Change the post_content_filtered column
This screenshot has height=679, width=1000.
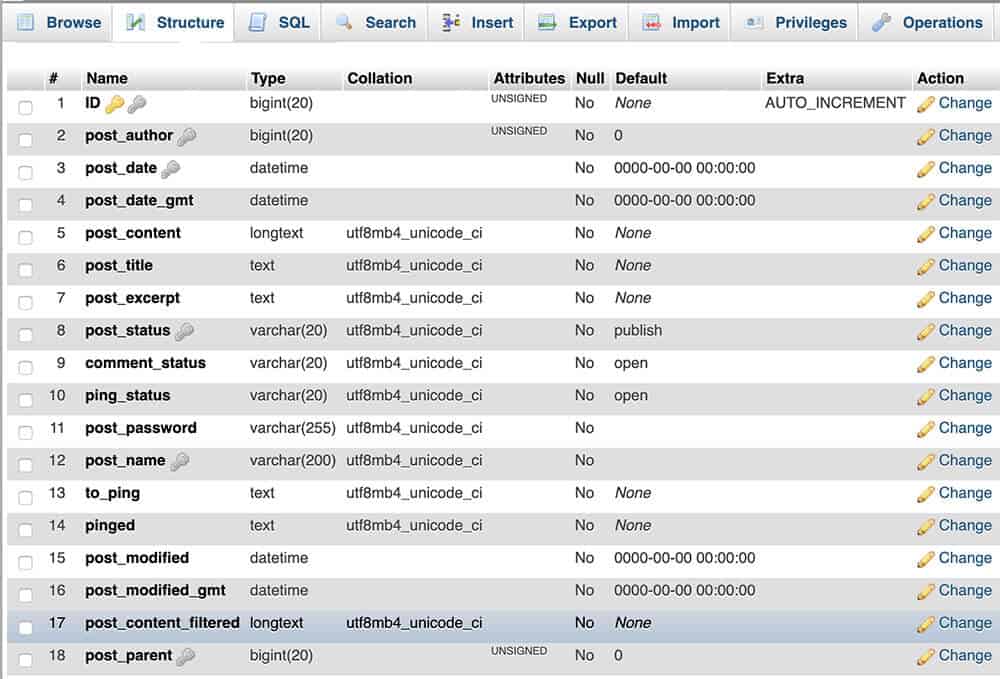pyautogui.click(x=965, y=623)
